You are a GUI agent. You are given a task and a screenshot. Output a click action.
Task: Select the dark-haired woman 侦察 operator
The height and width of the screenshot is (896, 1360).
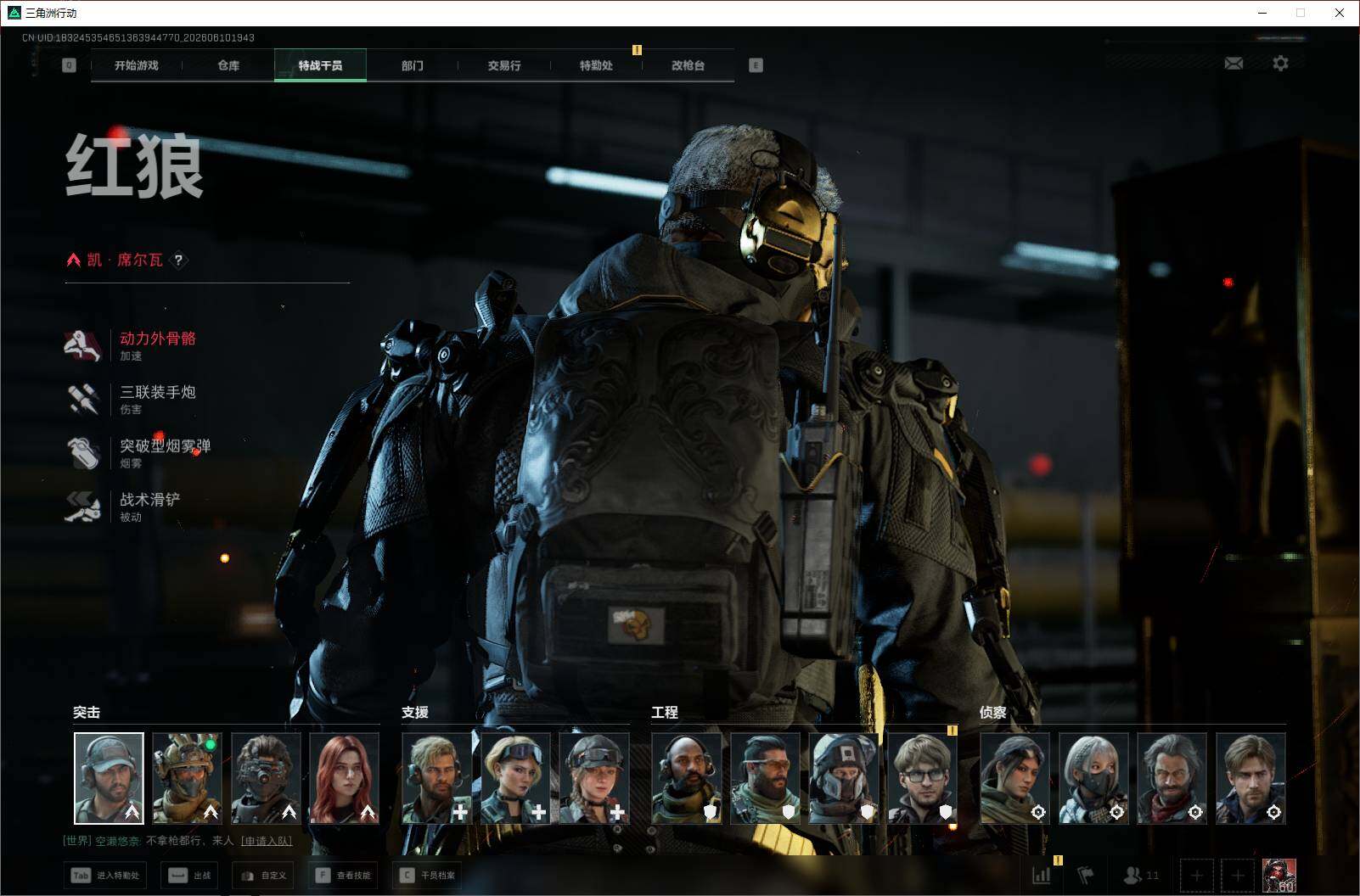tap(1014, 778)
